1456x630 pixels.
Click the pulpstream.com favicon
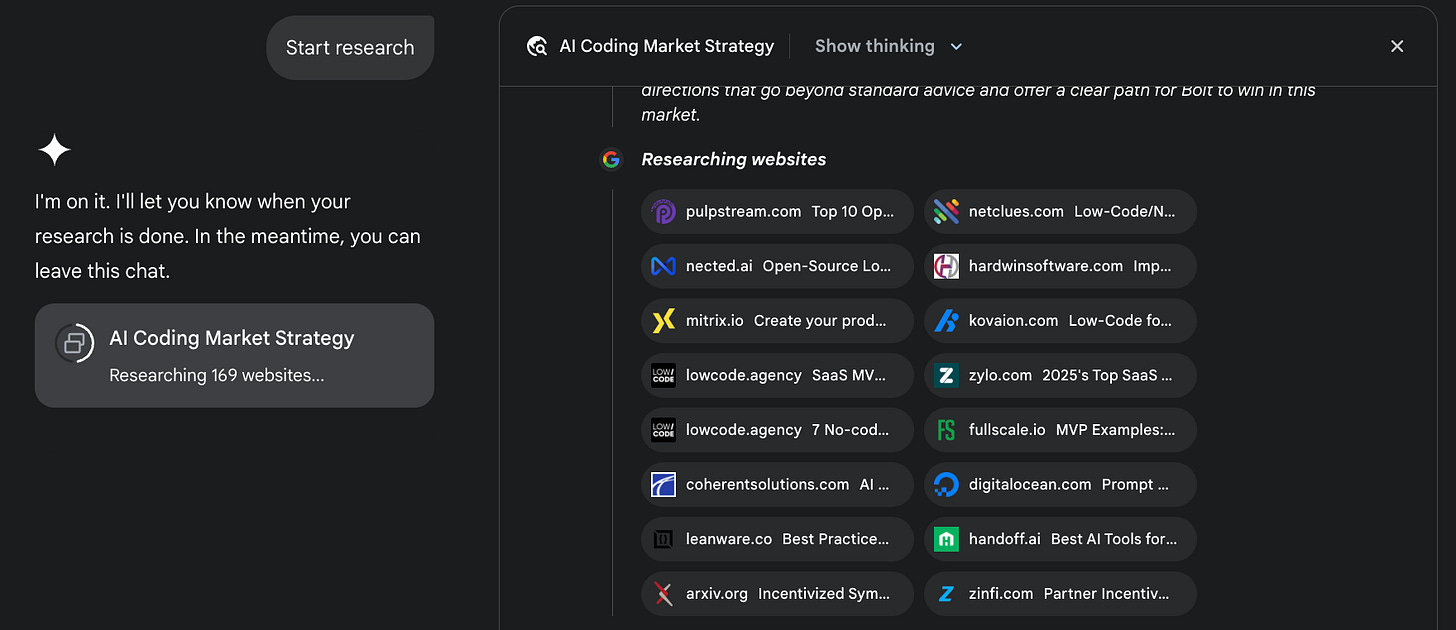[663, 212]
